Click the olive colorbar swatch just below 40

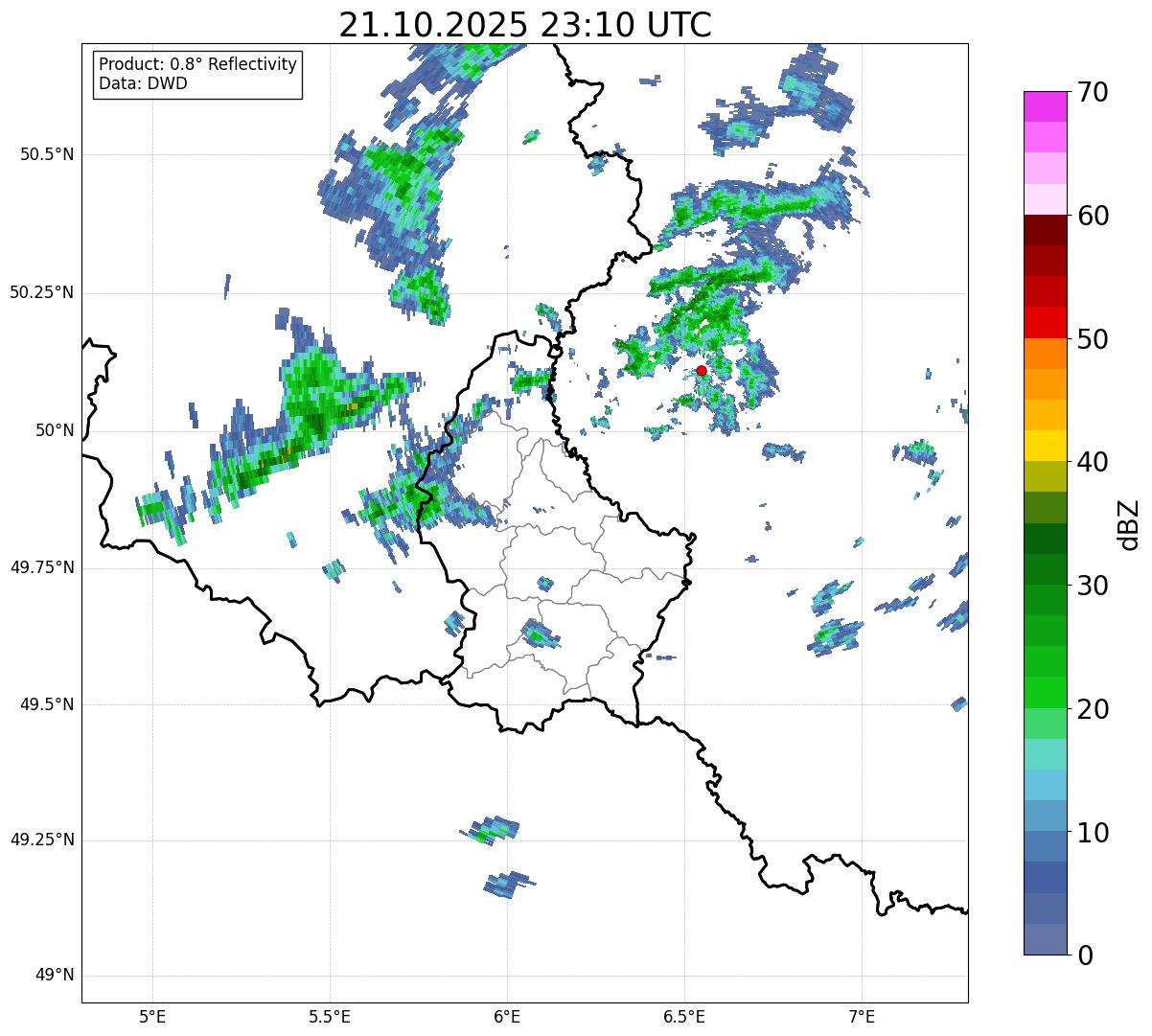tap(1046, 476)
